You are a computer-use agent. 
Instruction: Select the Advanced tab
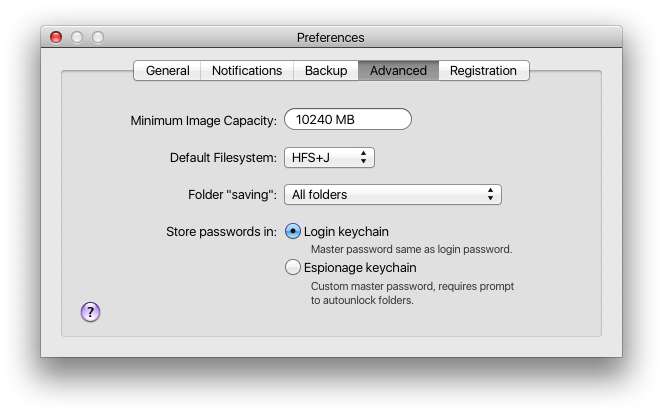pos(398,70)
